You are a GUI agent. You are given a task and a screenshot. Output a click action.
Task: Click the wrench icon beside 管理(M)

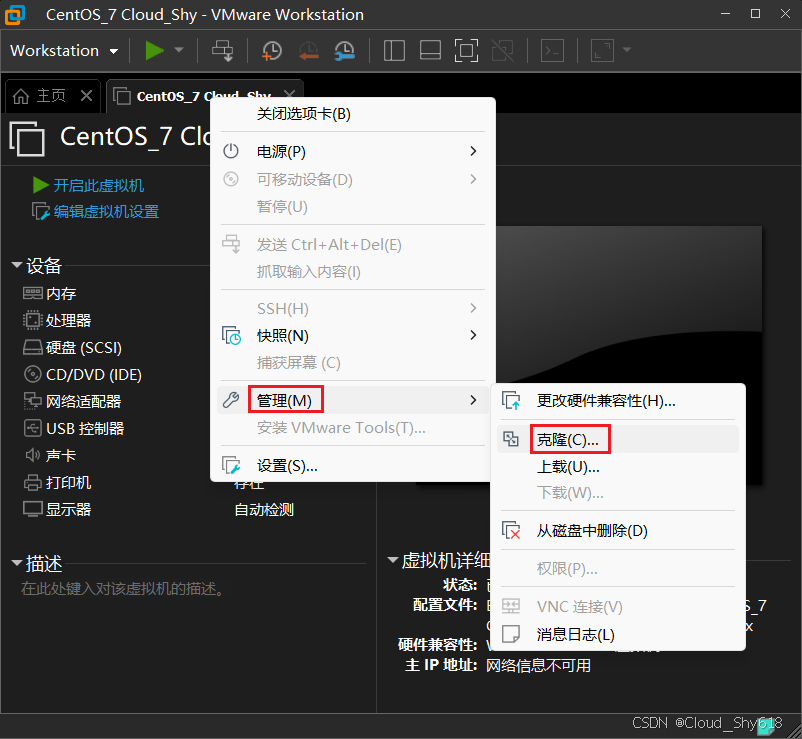click(231, 400)
